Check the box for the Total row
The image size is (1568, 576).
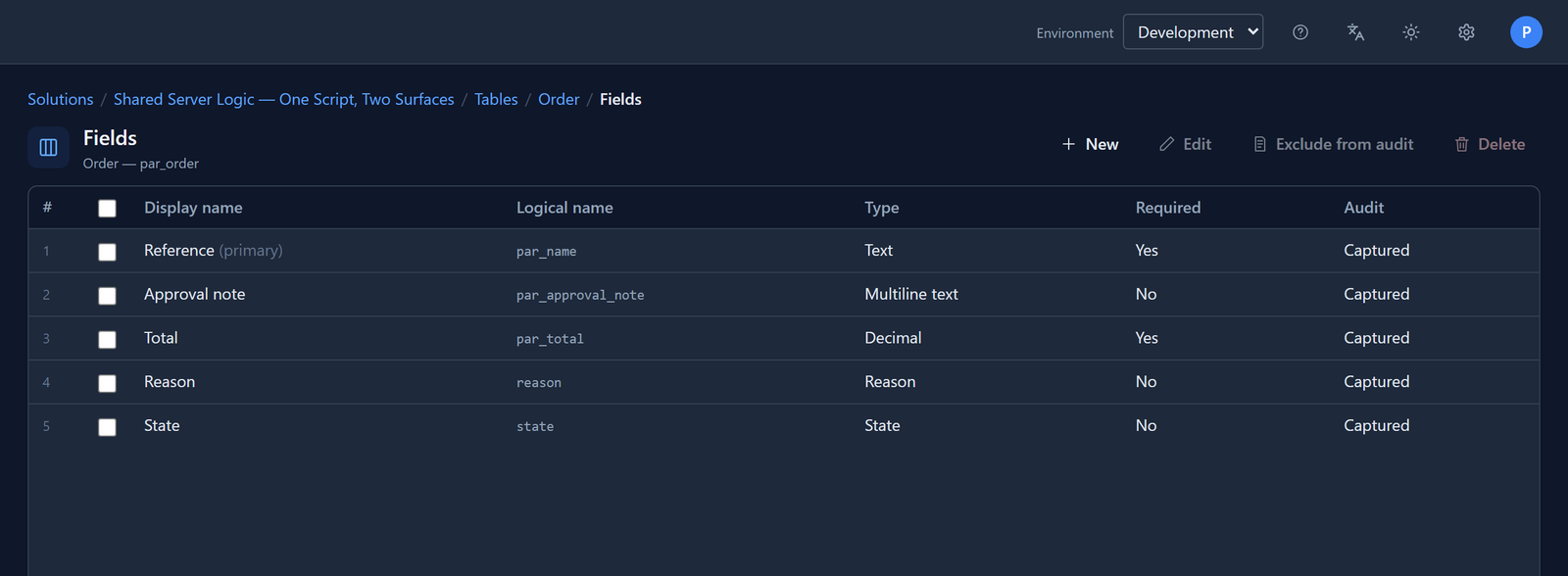[x=108, y=339]
